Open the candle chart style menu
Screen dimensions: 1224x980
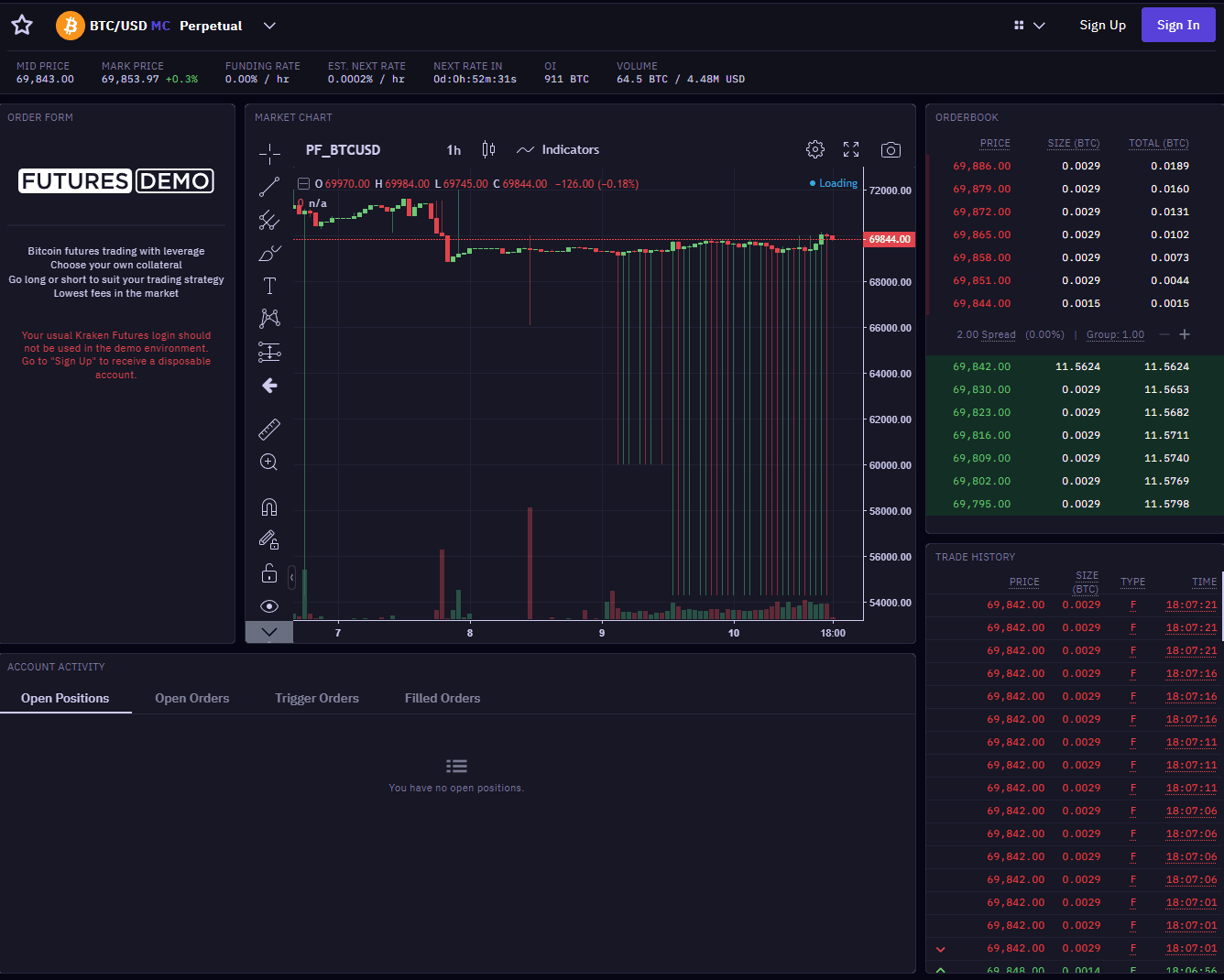pyautogui.click(x=489, y=150)
